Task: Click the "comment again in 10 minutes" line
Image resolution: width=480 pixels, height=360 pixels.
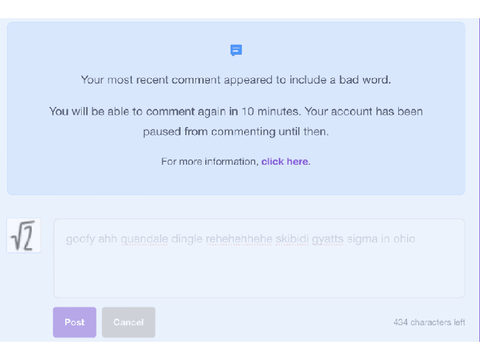Action: tap(236, 111)
